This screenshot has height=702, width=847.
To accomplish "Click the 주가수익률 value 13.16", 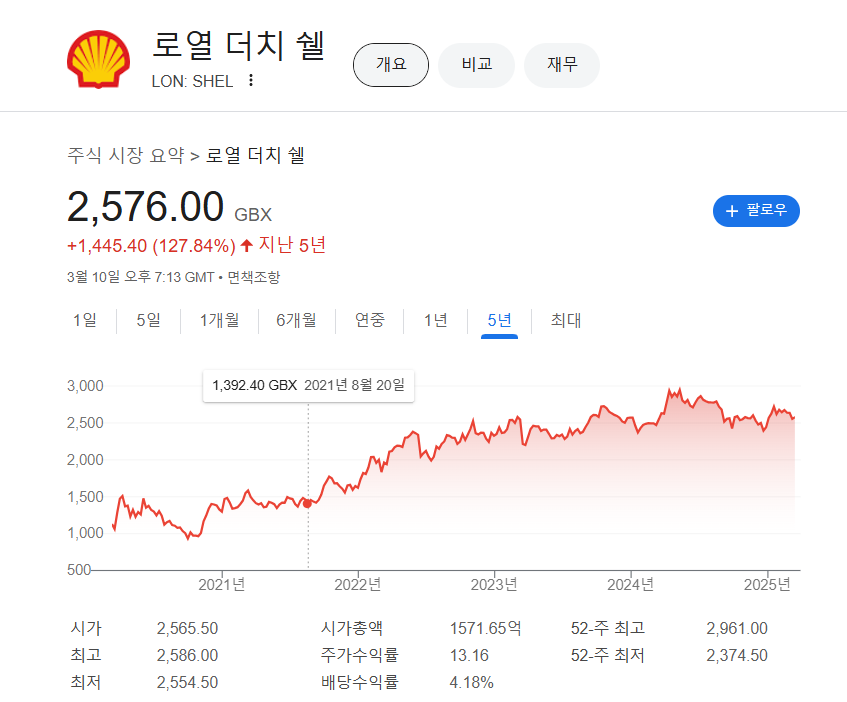I will coord(469,656).
